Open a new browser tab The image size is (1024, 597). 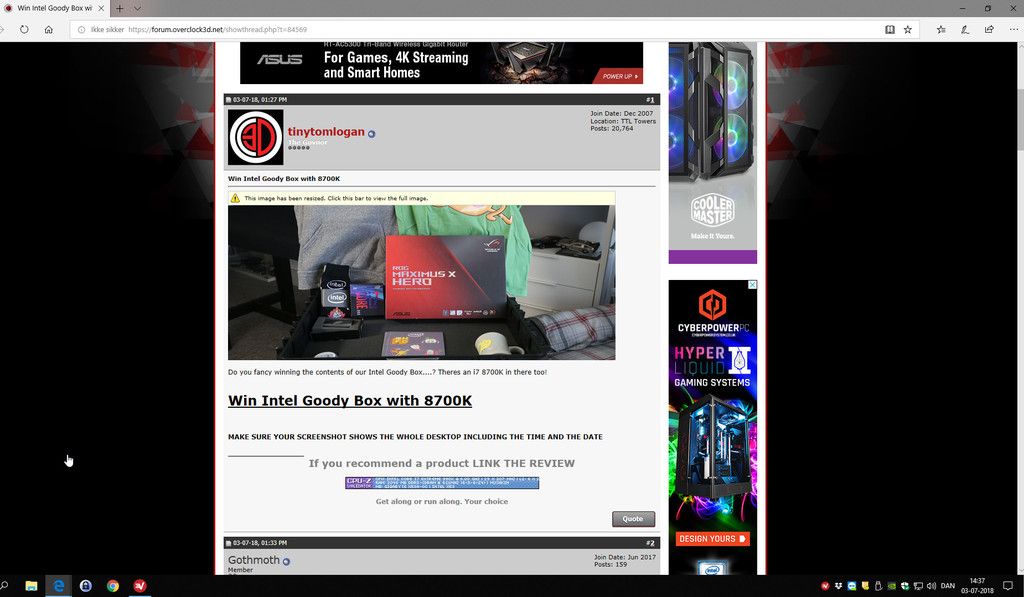point(120,8)
